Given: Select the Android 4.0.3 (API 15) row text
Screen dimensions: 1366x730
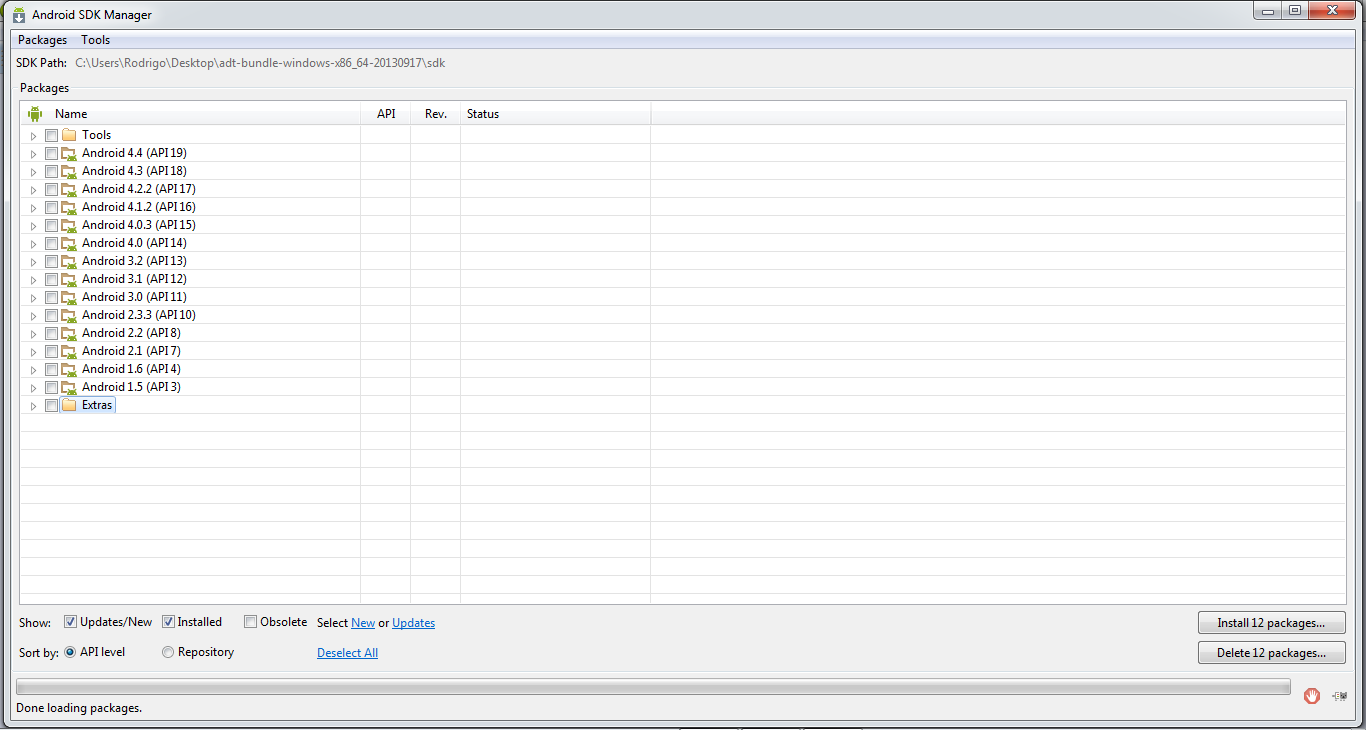Looking at the screenshot, I should click(139, 225).
